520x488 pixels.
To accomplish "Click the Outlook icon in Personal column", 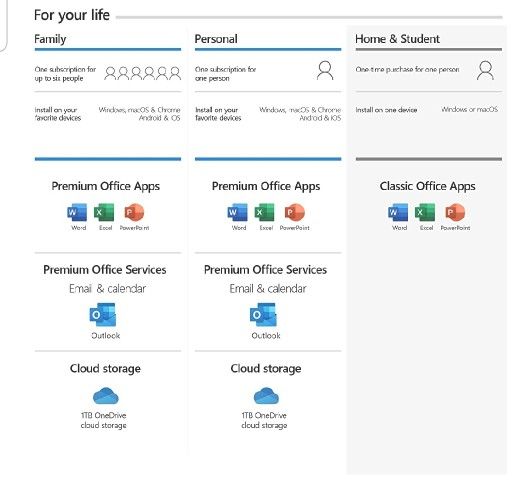I will point(263,315).
